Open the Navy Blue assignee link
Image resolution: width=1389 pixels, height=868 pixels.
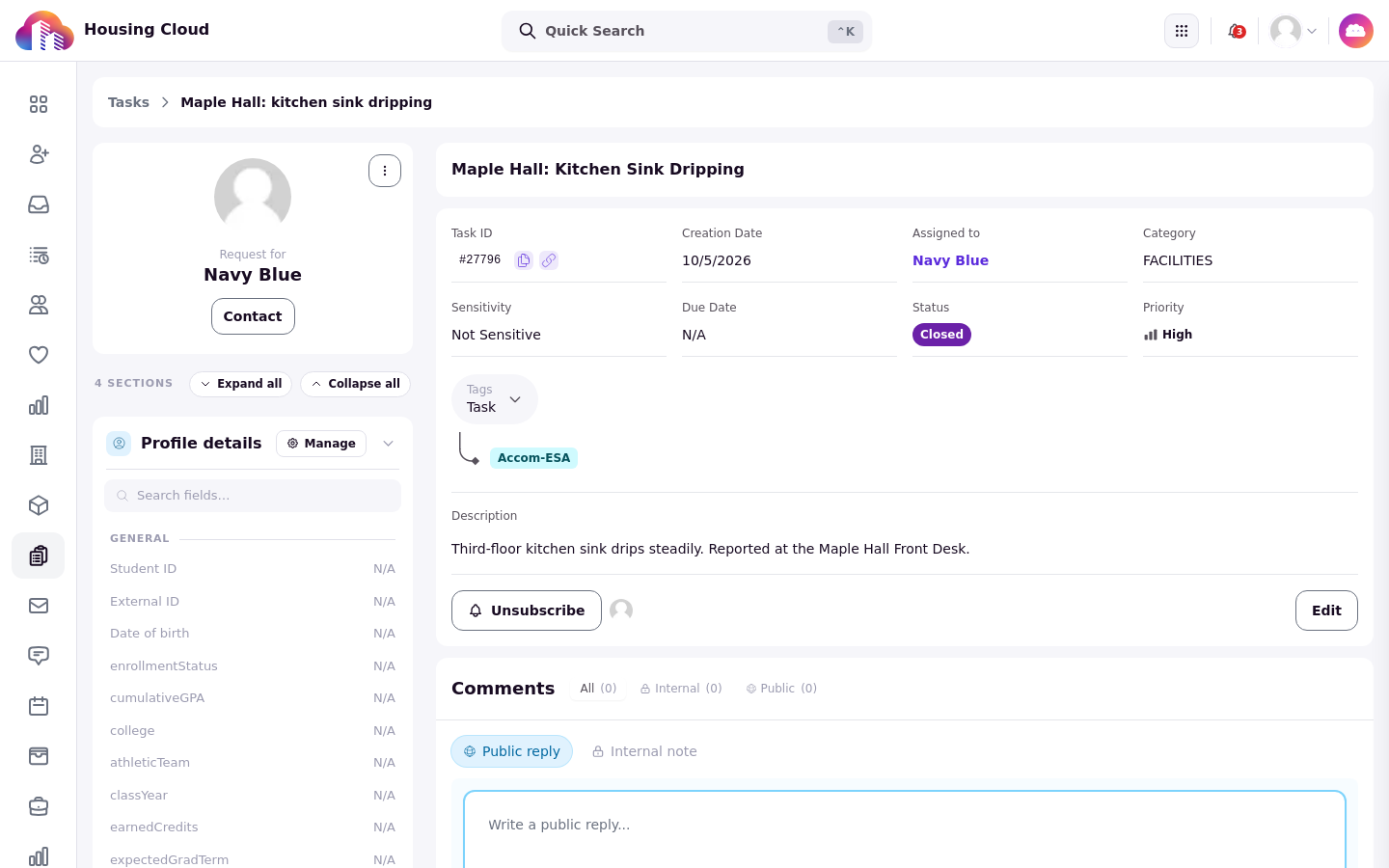coord(950,260)
